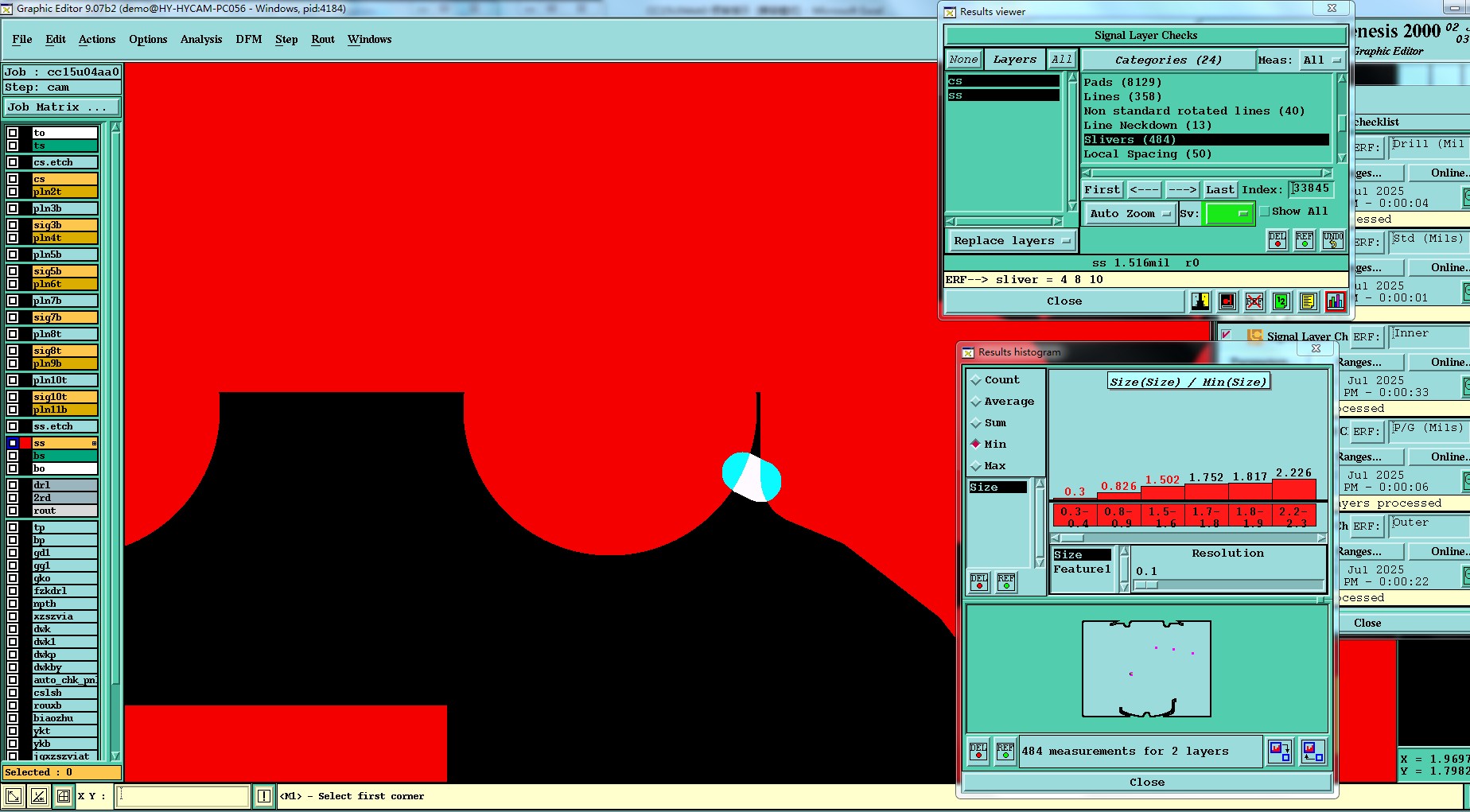1470x812 pixels.
Task: Open Replace layers dropdown
Action: pyautogui.click(x=1012, y=241)
